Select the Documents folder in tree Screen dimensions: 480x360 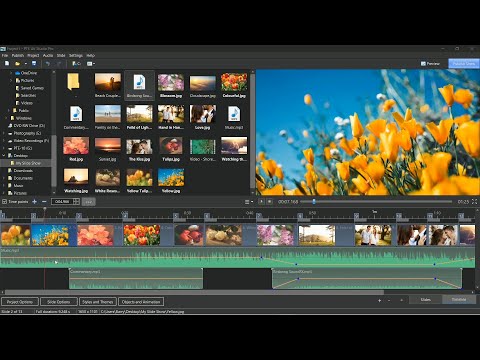tap(20, 178)
